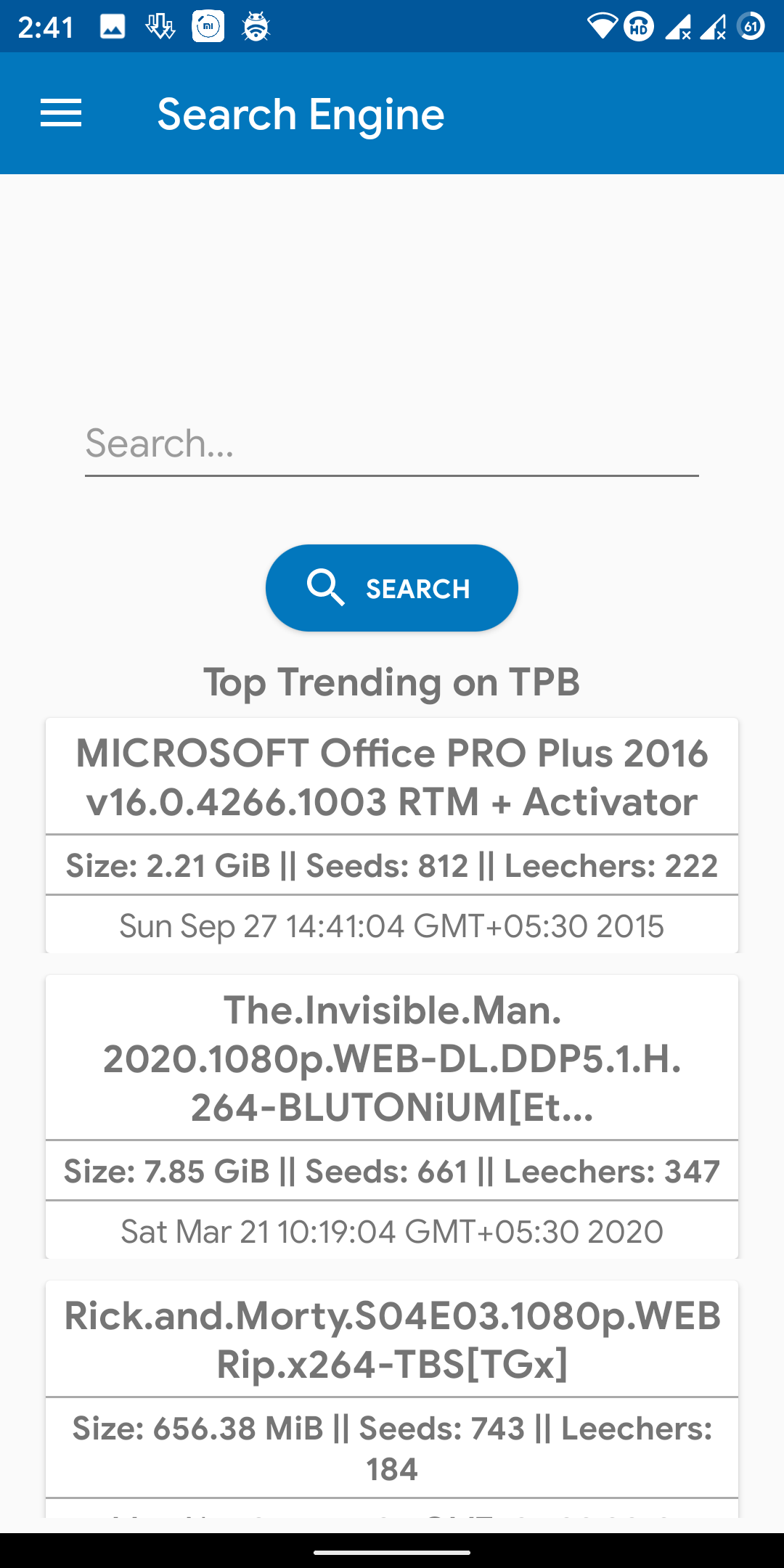The height and width of the screenshot is (1568, 784).
Task: Open The.Invisible.Man.2020.1080p torrent entry
Action: tap(392, 1058)
